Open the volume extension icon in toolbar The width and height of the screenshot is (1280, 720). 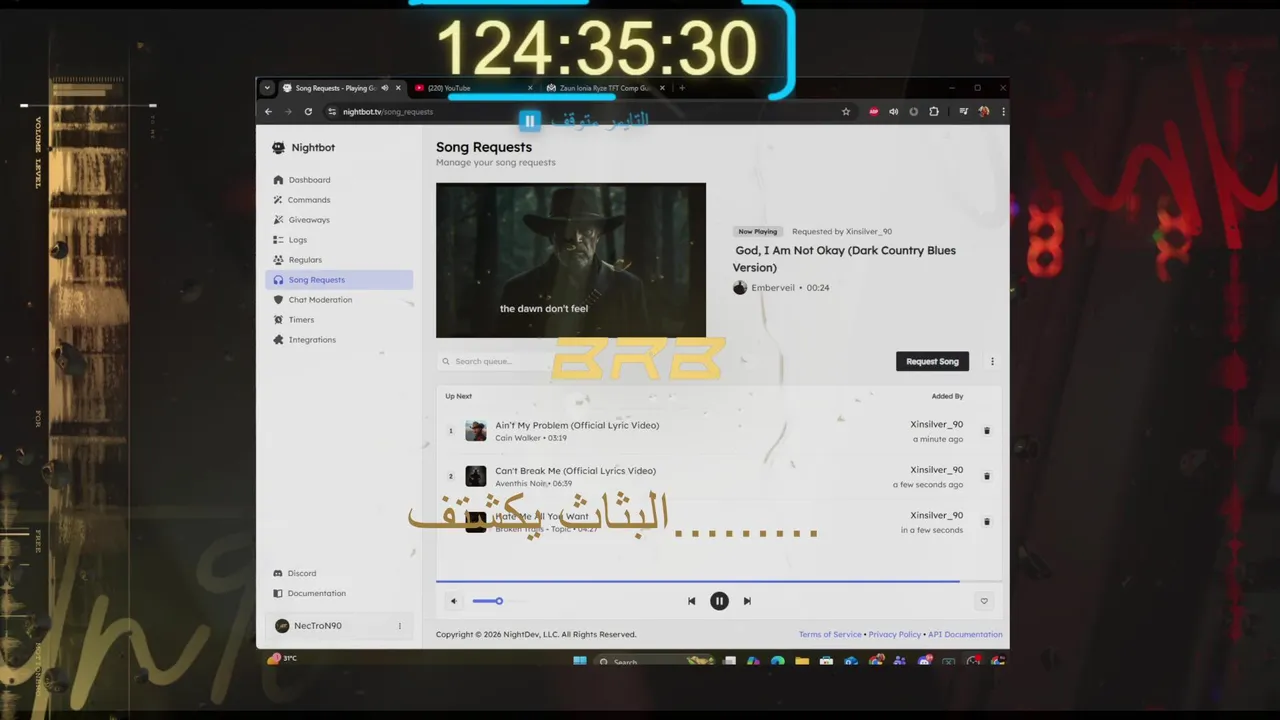894,112
